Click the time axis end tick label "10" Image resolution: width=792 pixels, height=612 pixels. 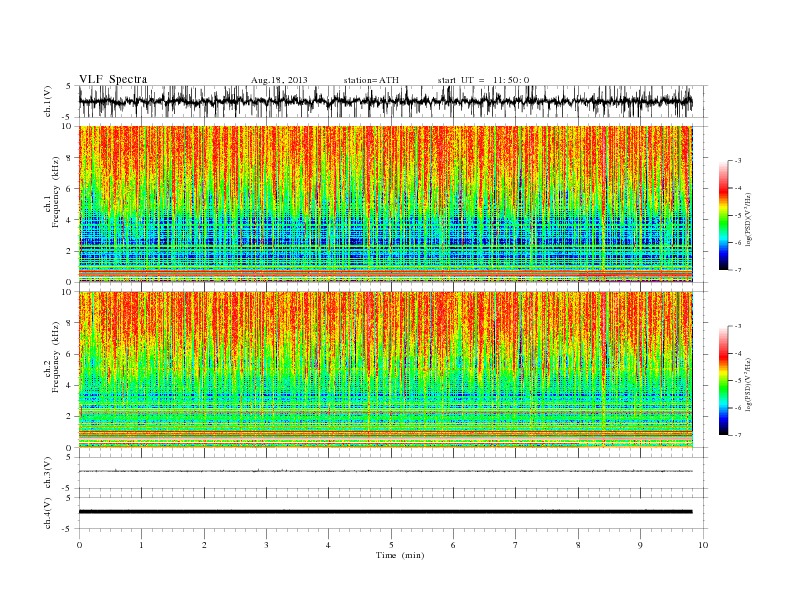(x=703, y=545)
